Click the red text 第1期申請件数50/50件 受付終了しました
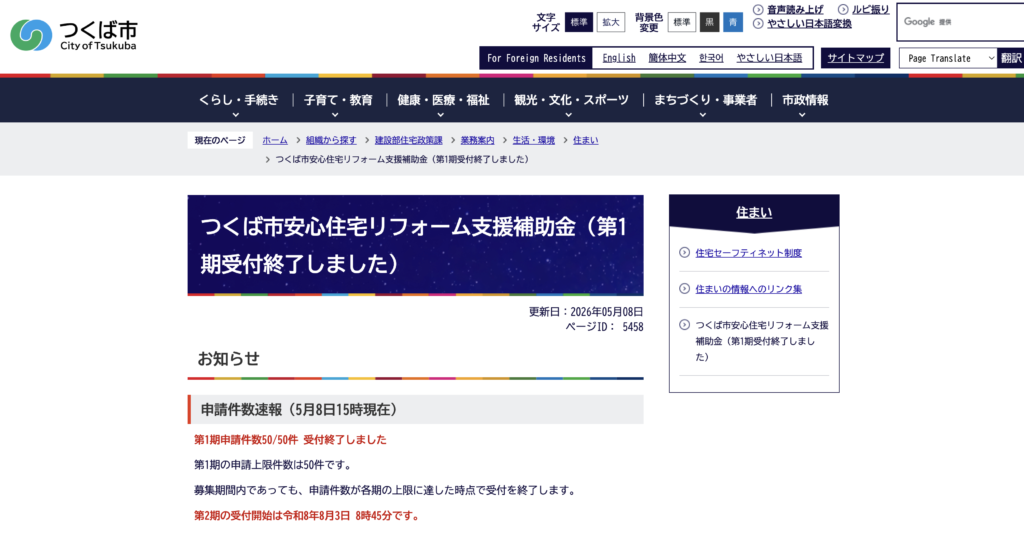 (x=290, y=440)
